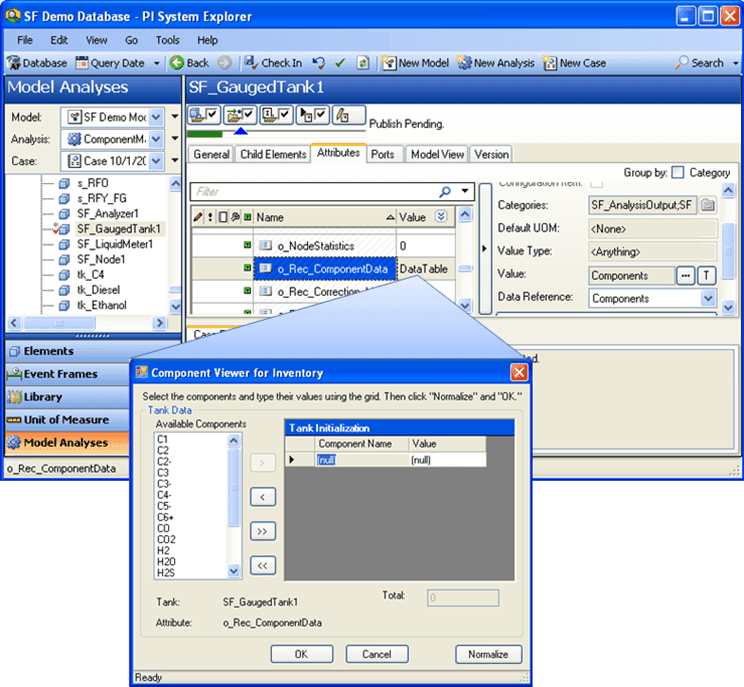The width and height of the screenshot is (744, 687).
Task: Open Categories browse folder icon
Action: click(x=708, y=205)
